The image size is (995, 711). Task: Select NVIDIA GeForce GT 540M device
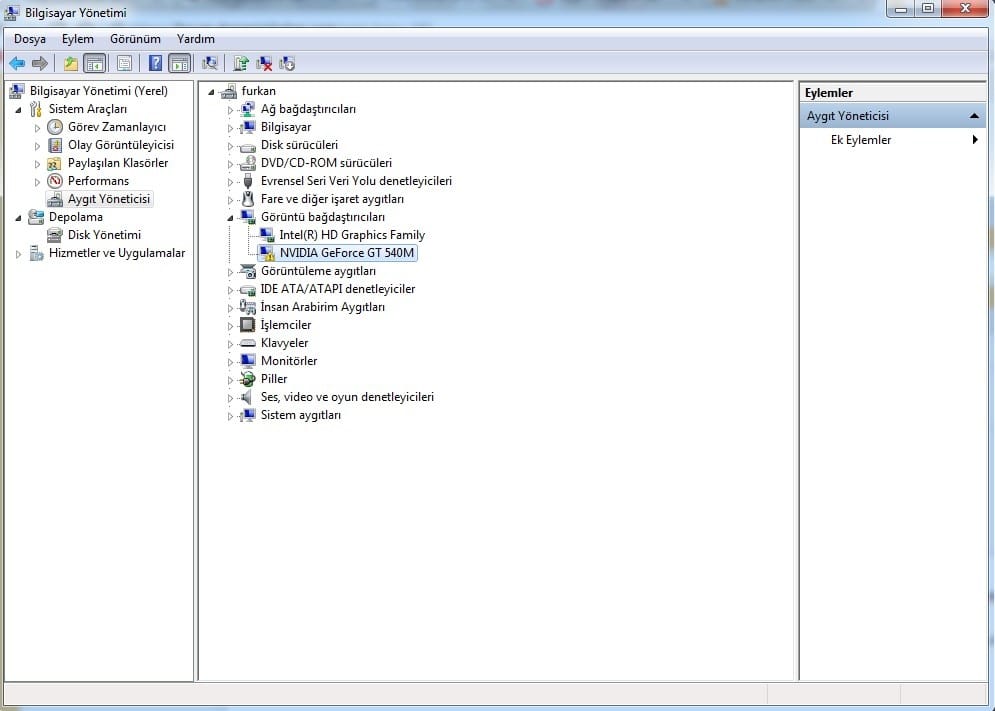point(346,253)
